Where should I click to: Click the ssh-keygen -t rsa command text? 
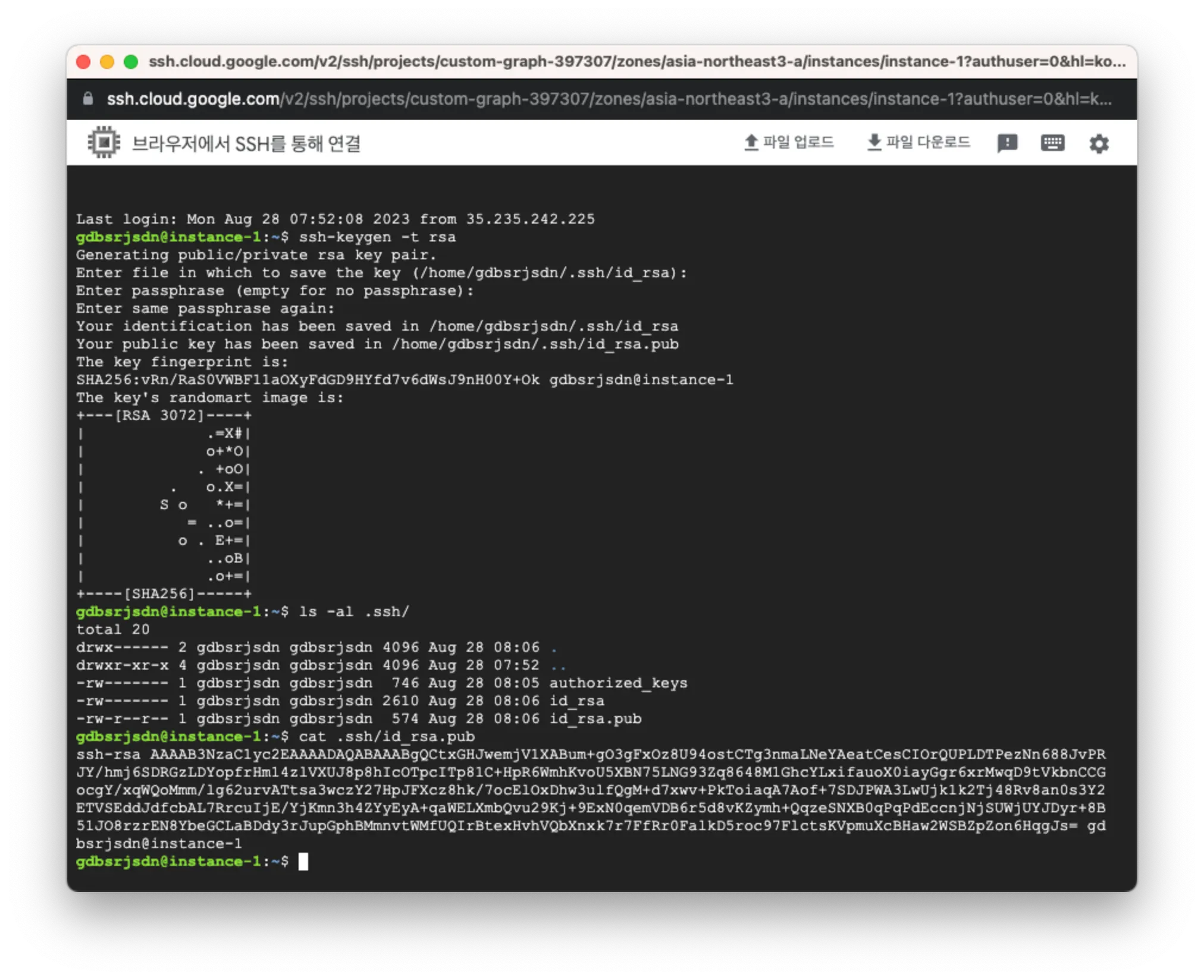coord(377,237)
